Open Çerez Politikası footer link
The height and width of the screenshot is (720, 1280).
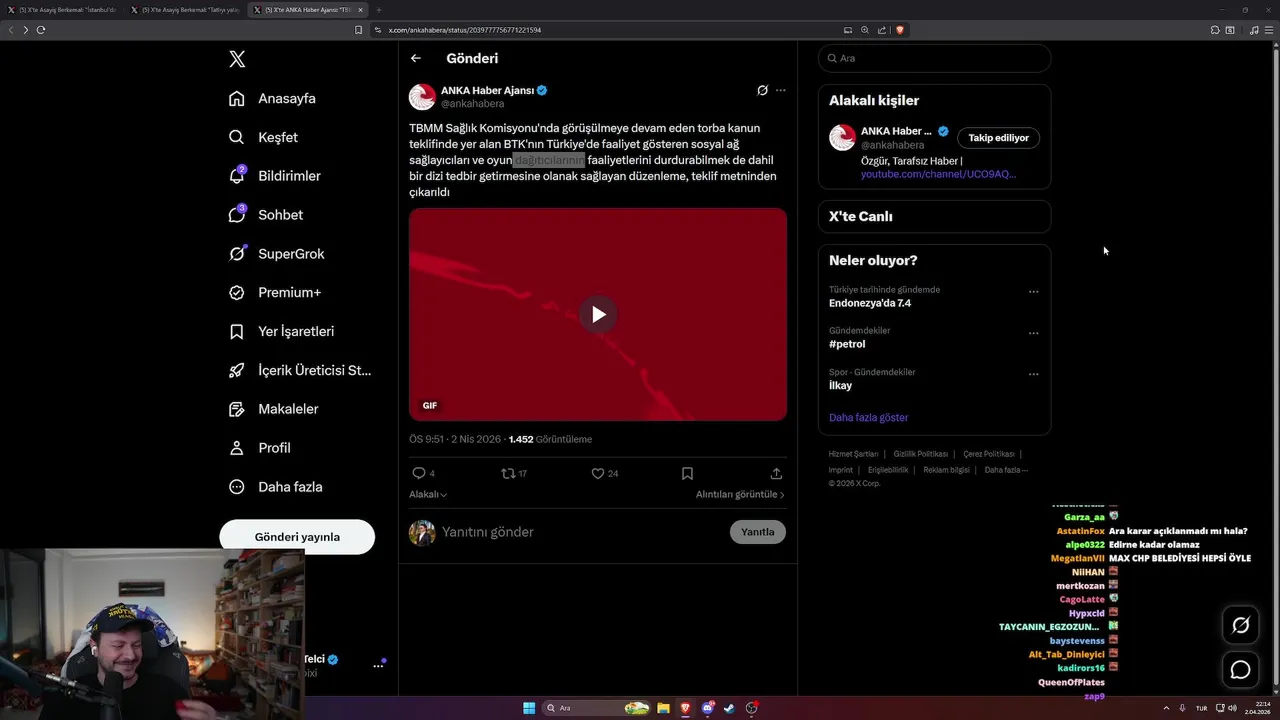pos(989,454)
